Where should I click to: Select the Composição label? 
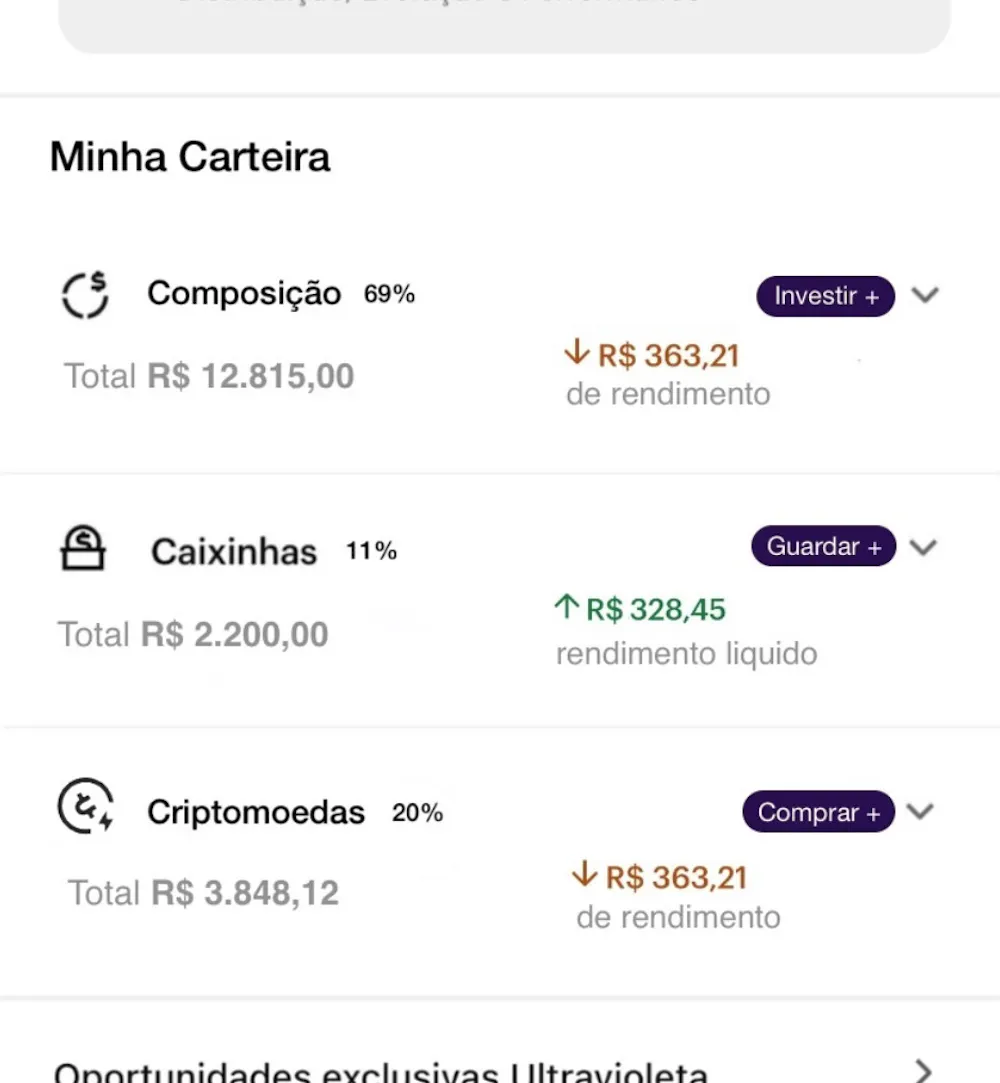(x=244, y=294)
